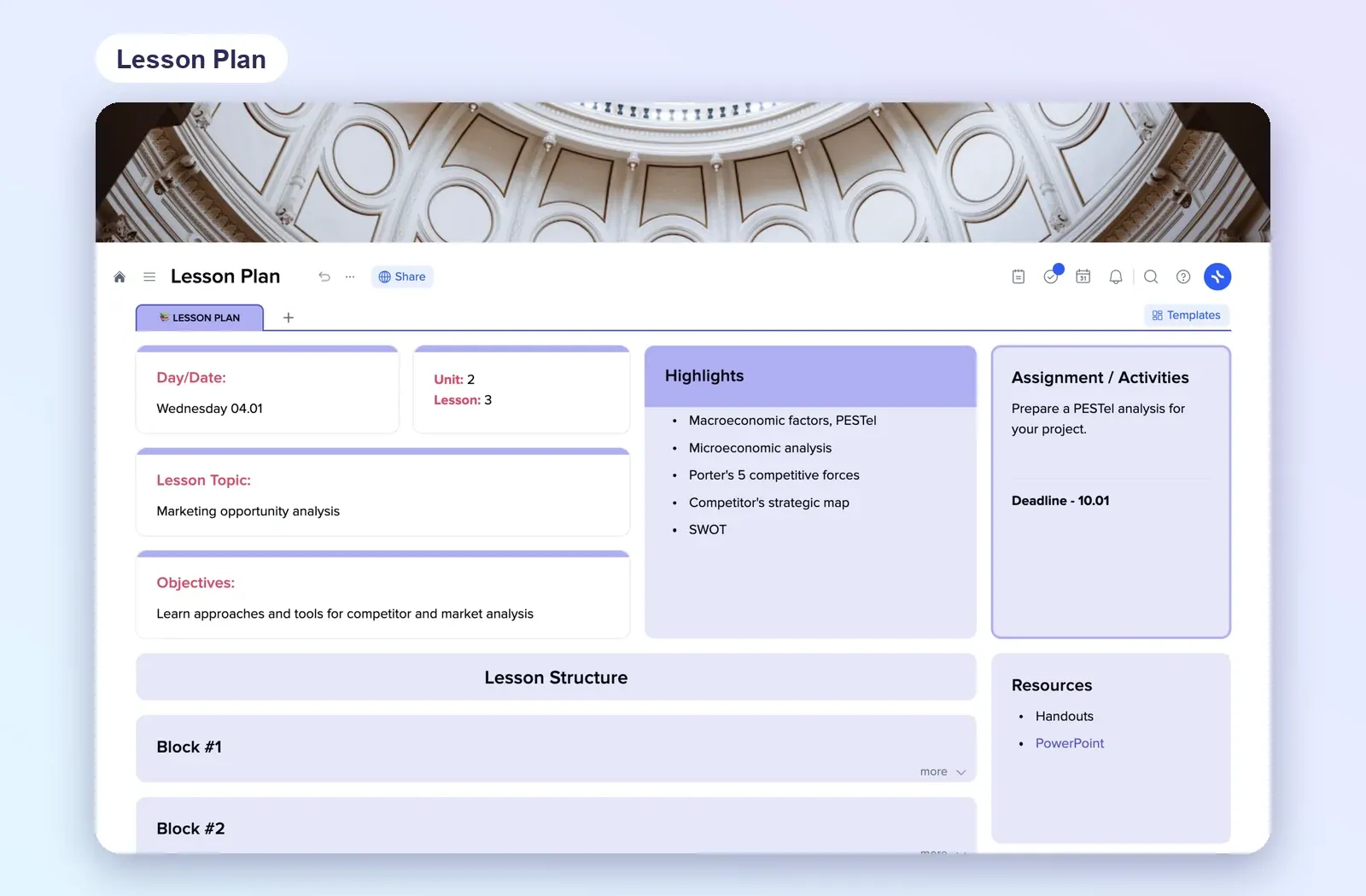Open the notepad icon in toolbar
This screenshot has height=896, width=1366.
click(1019, 276)
